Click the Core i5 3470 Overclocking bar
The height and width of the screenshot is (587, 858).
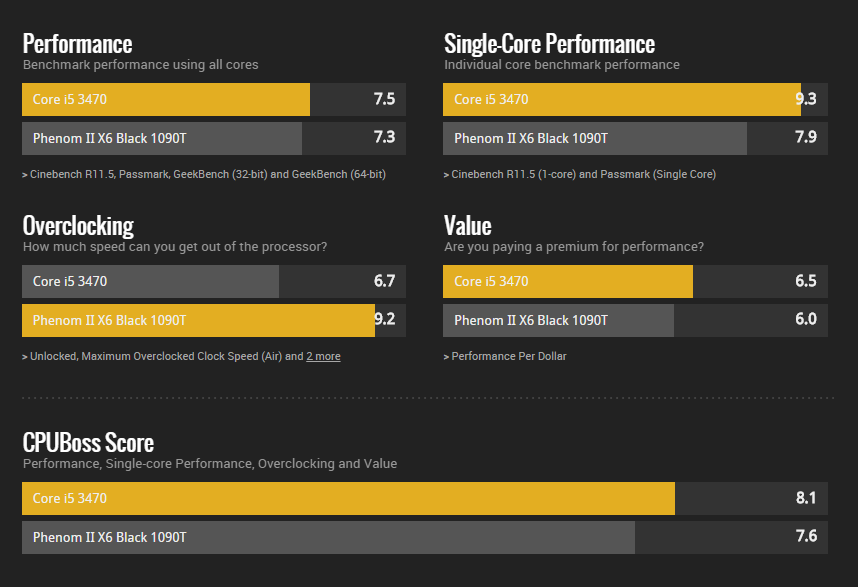[214, 282]
